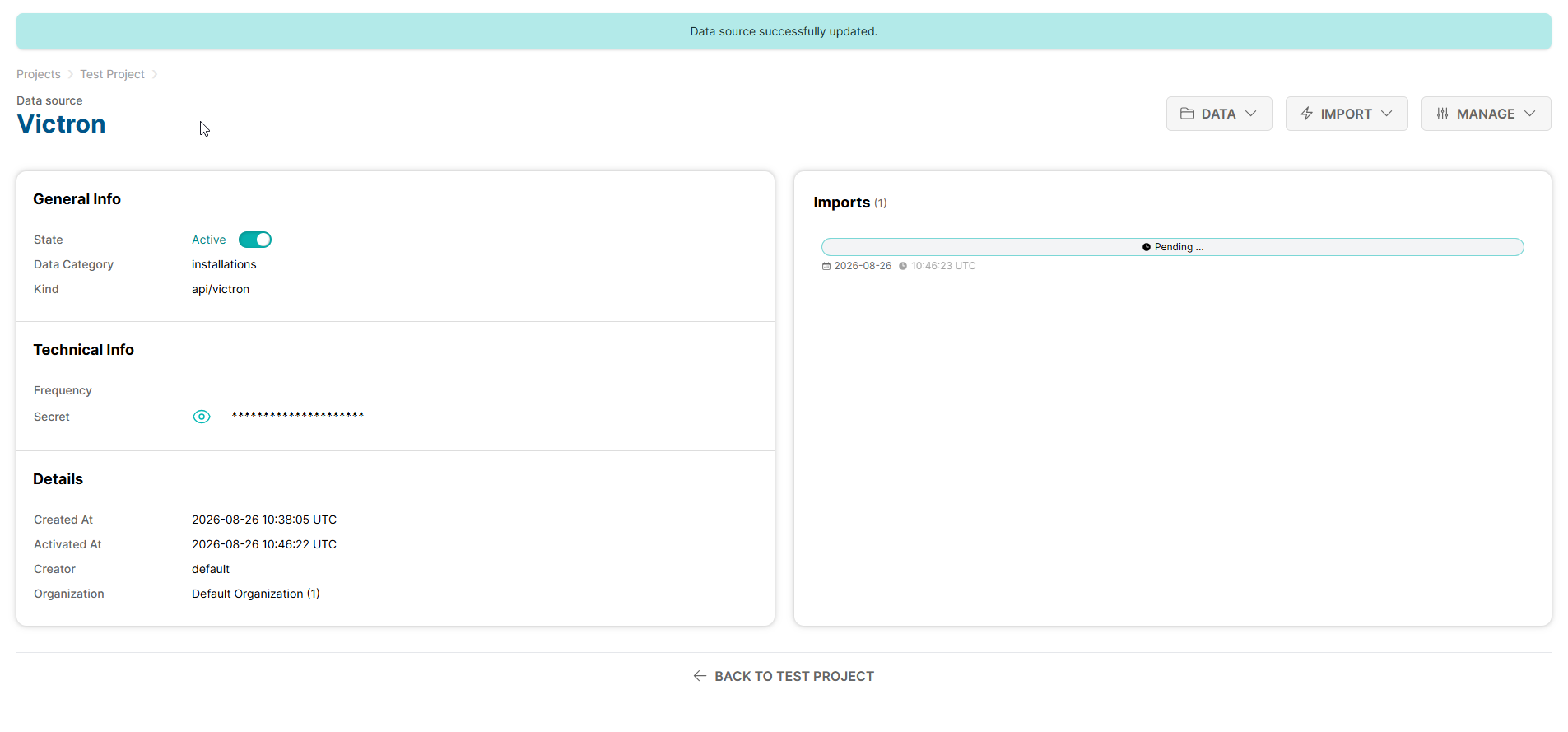Viewport: 1568px width, 732px height.
Task: Click the Details section heading
Action: pos(58,479)
